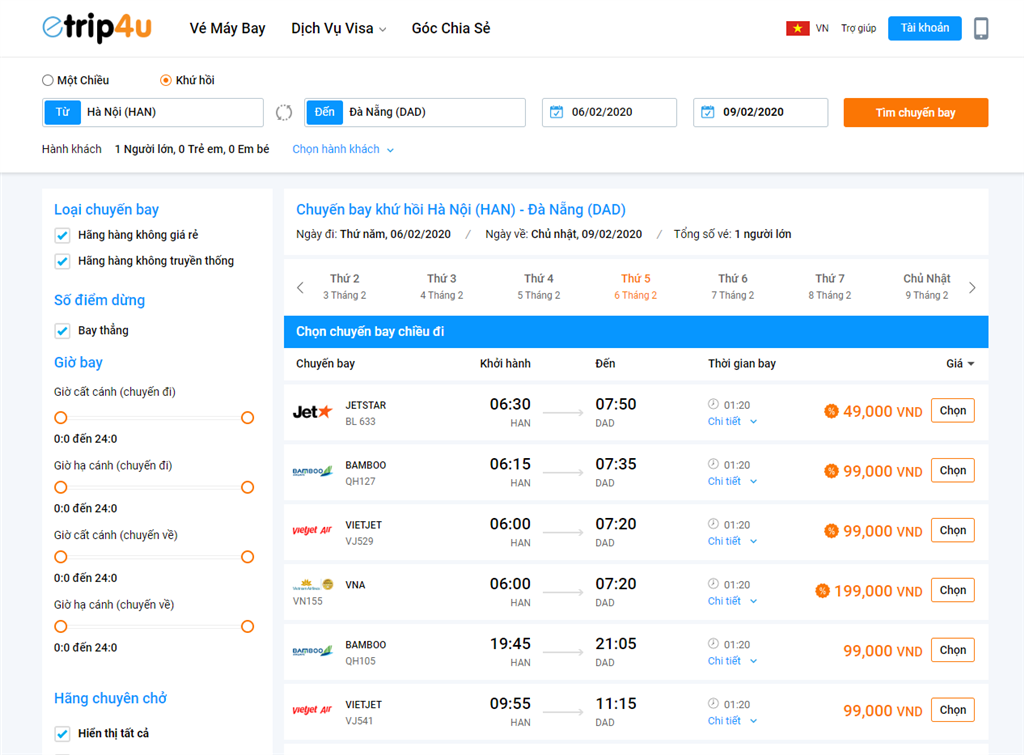This screenshot has height=755, width=1024.
Task: Open the mobile phone app icon
Action: [x=980, y=28]
